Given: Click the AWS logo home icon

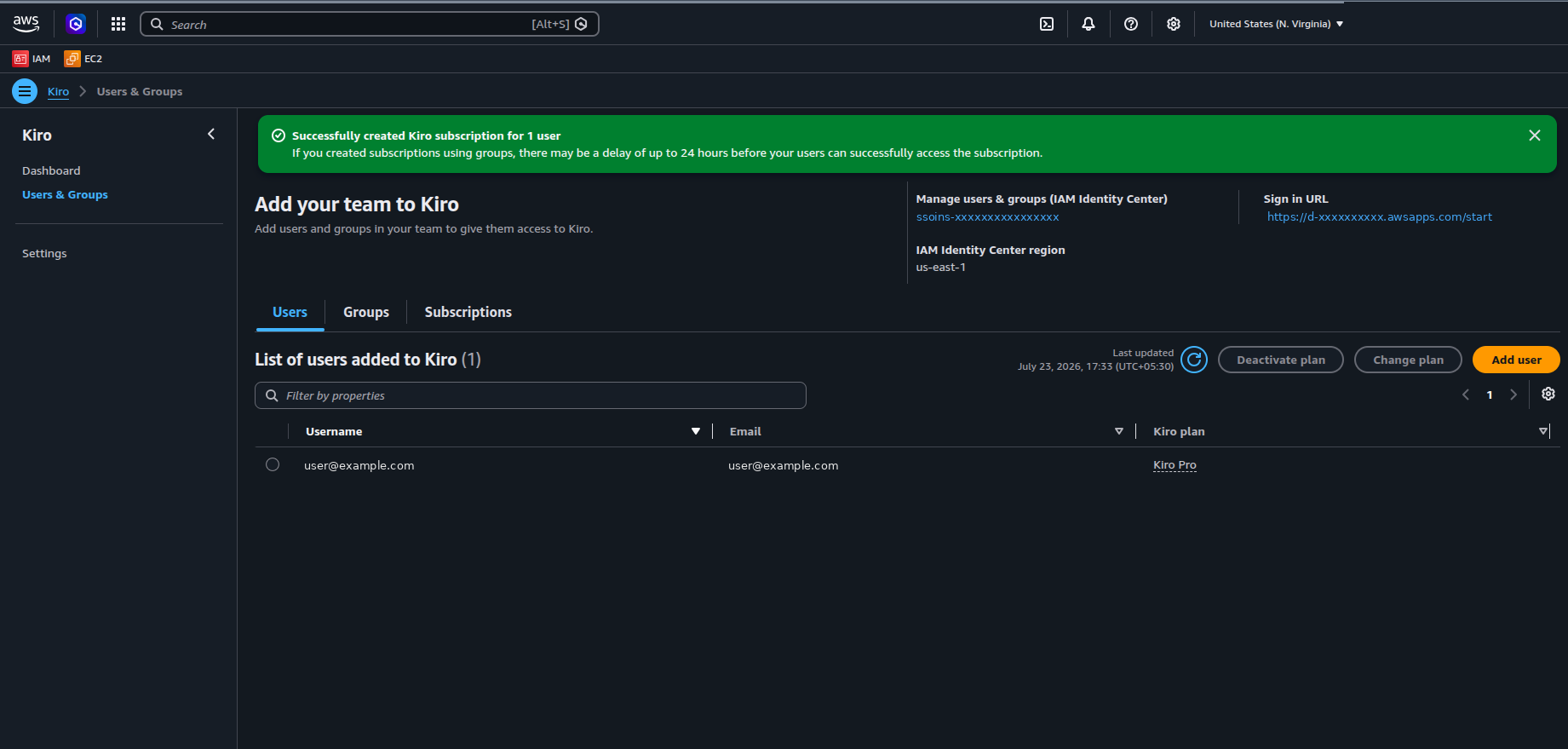Looking at the screenshot, I should pyautogui.click(x=26, y=24).
